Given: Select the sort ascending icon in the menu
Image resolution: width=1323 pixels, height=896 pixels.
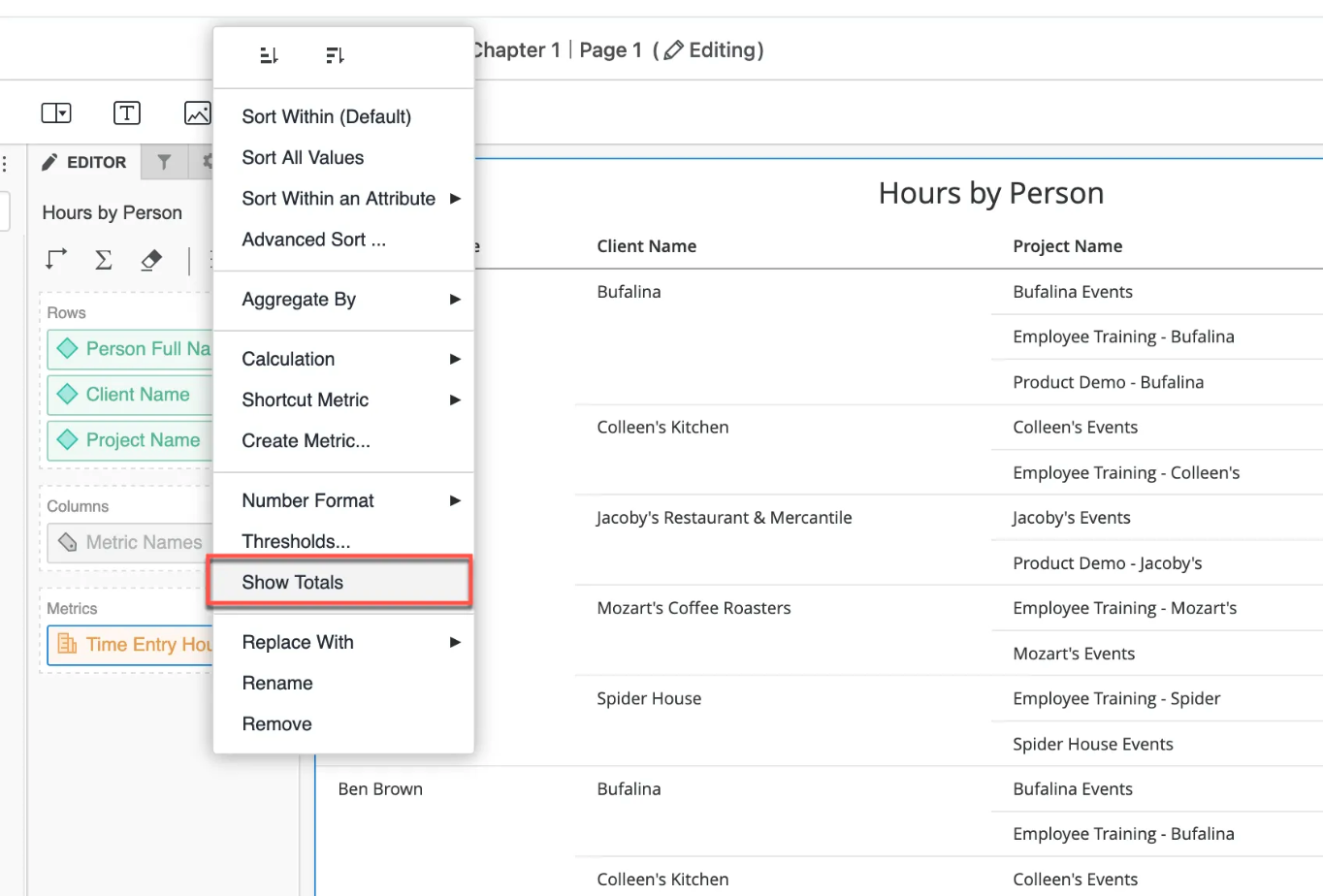Looking at the screenshot, I should pos(269,55).
